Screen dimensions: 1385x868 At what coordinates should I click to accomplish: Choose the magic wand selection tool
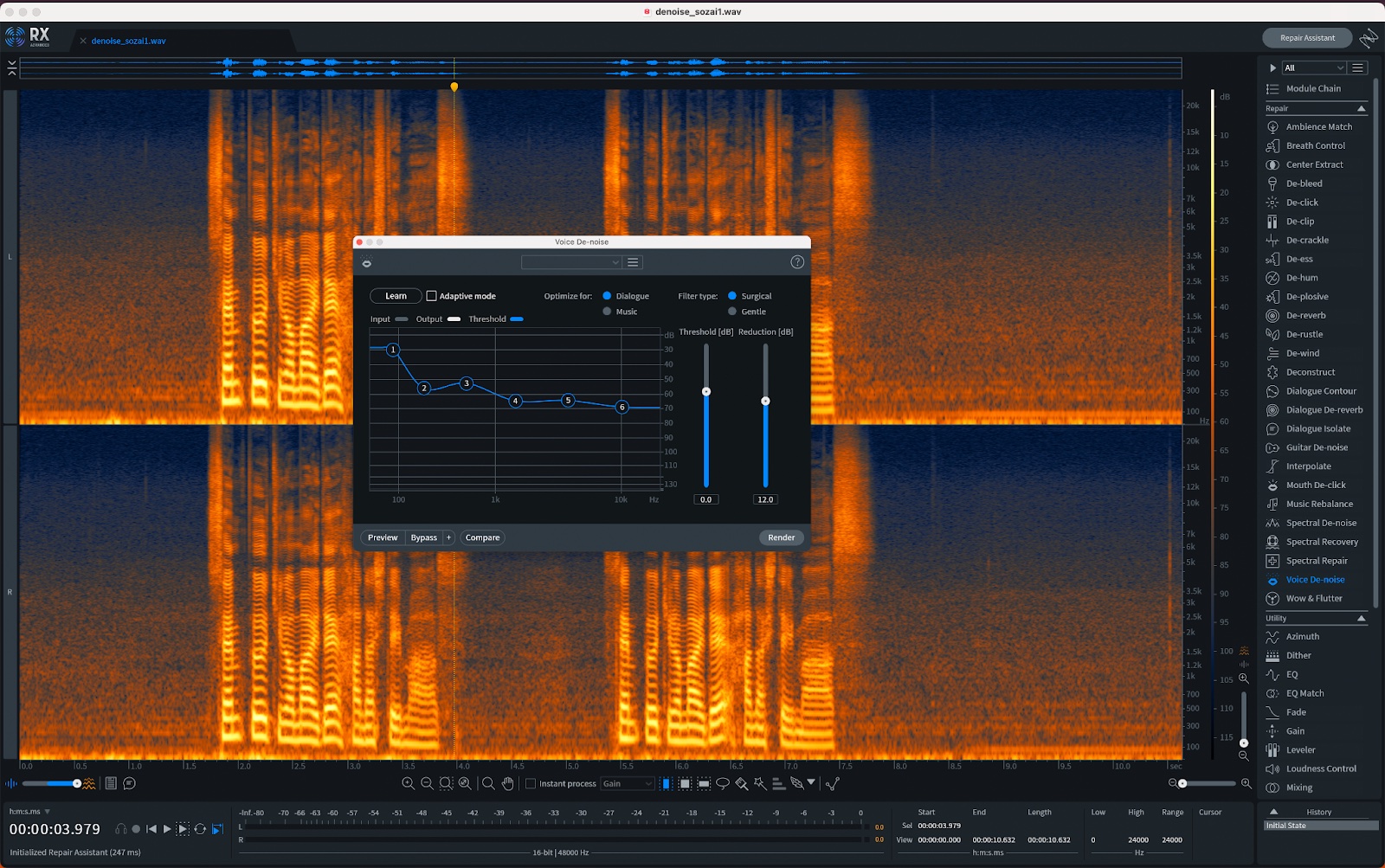(760, 784)
